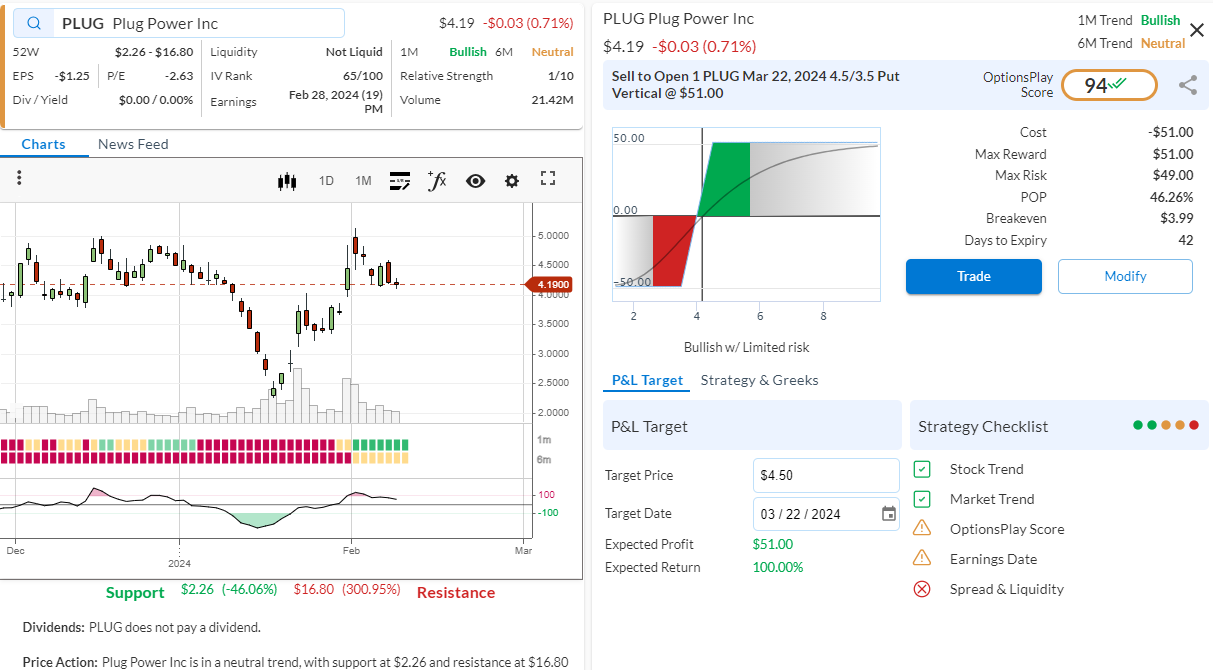Screen dimensions: 1213x670
Task: Click the Modify button
Action: 1125,276
